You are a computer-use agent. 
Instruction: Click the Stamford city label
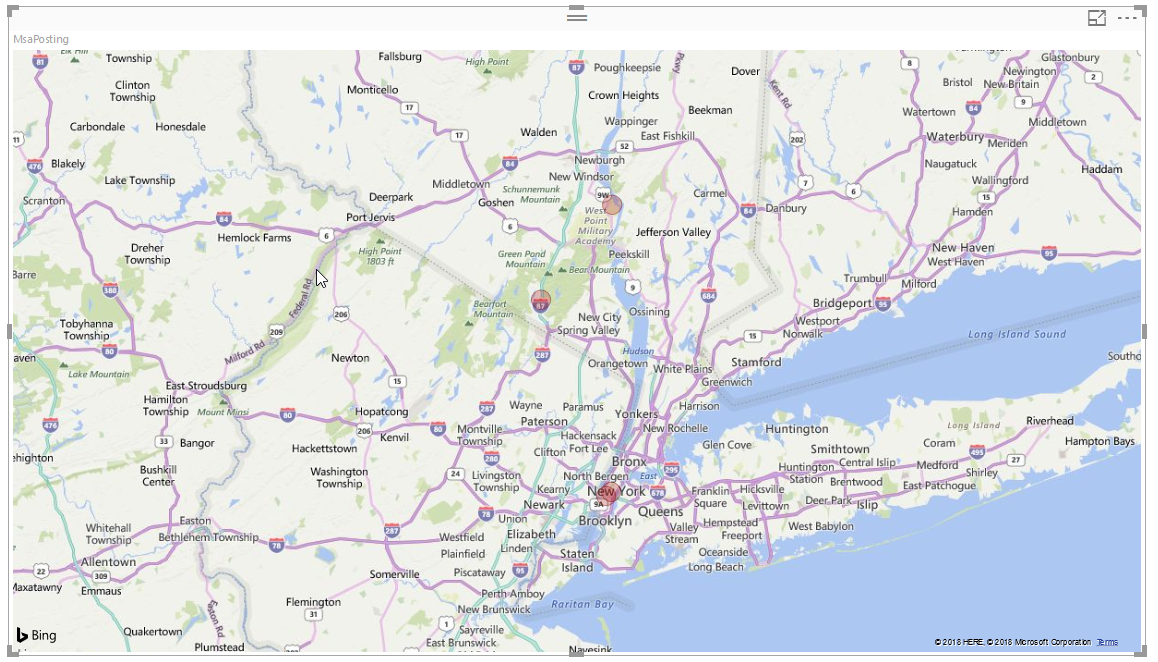click(x=756, y=362)
